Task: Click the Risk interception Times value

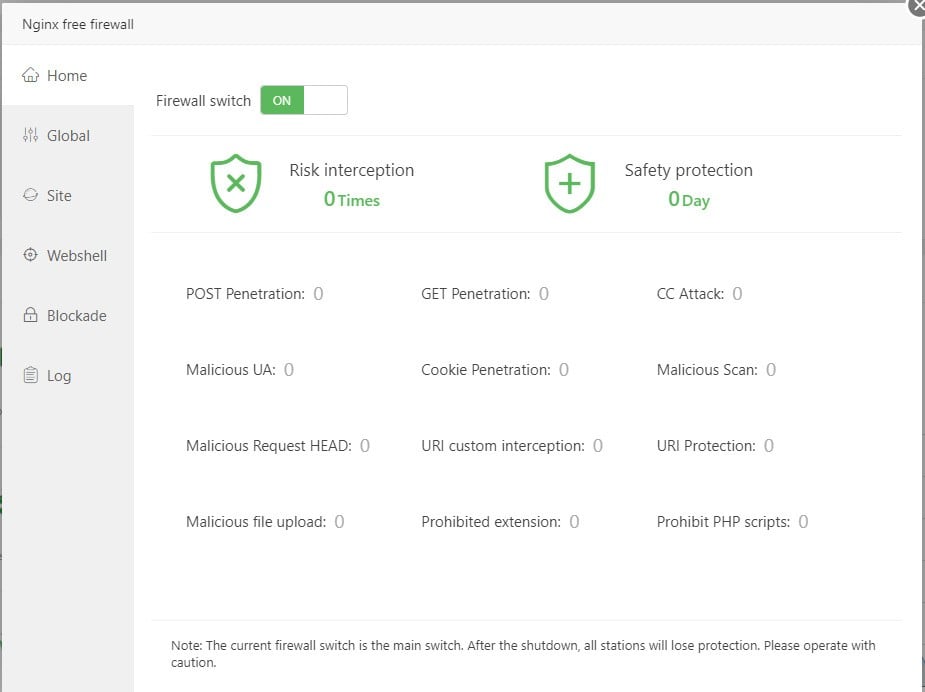Action: point(351,200)
